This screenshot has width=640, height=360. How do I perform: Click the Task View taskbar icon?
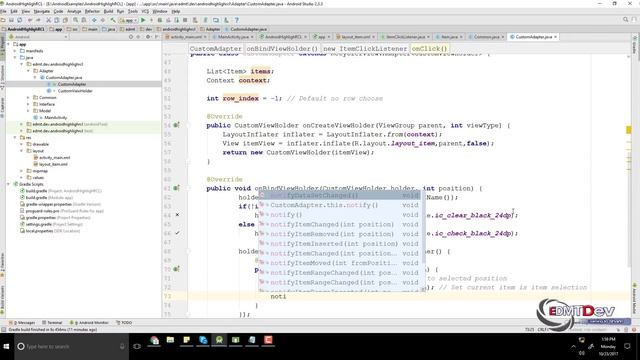pyautogui.click(x=137, y=347)
